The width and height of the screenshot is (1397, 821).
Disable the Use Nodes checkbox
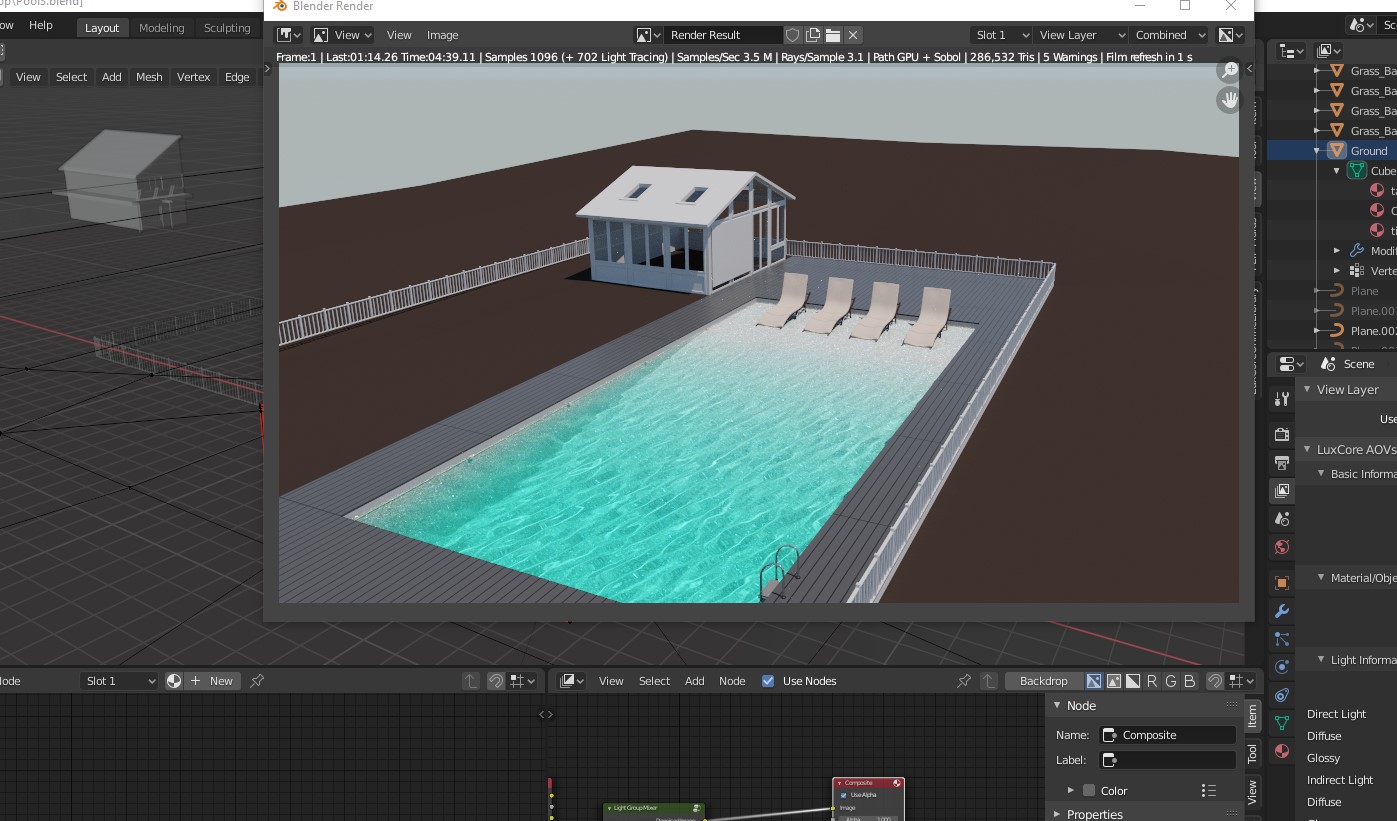click(x=768, y=681)
